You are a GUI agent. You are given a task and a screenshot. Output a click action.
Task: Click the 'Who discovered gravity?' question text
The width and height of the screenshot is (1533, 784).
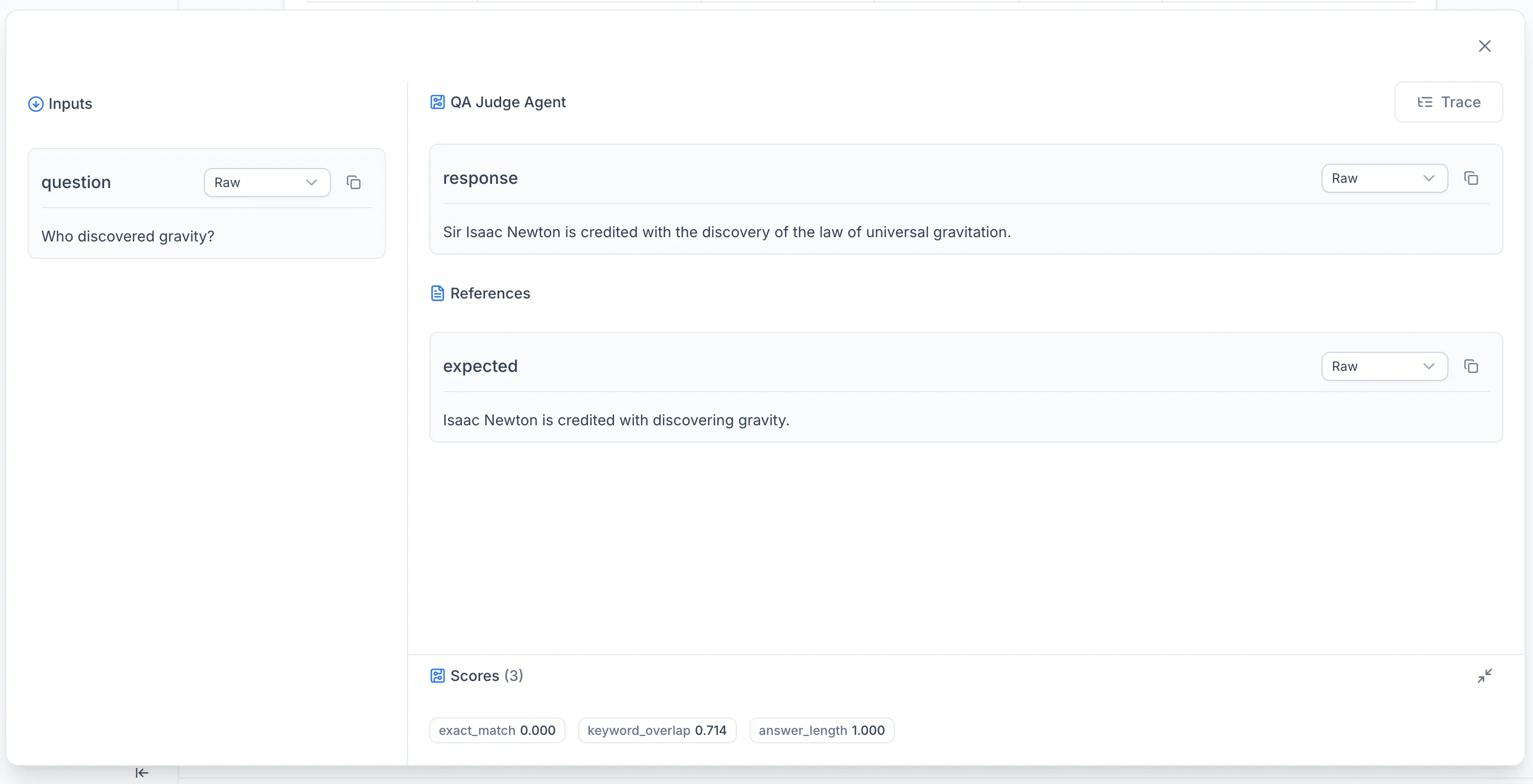(128, 236)
